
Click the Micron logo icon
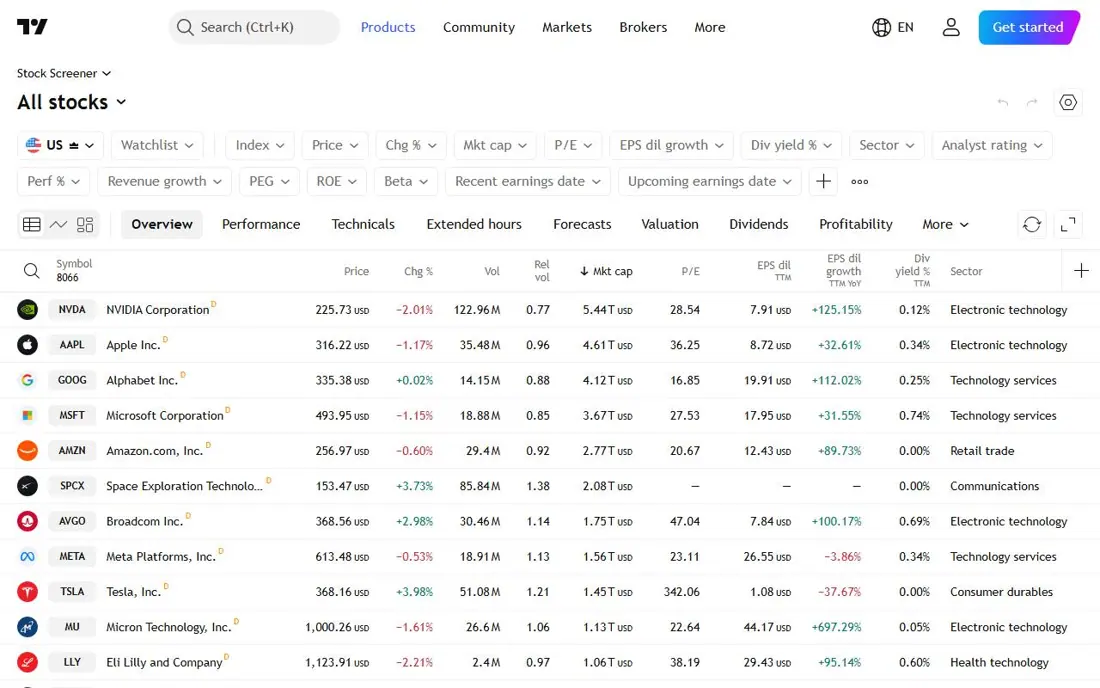(x=27, y=627)
